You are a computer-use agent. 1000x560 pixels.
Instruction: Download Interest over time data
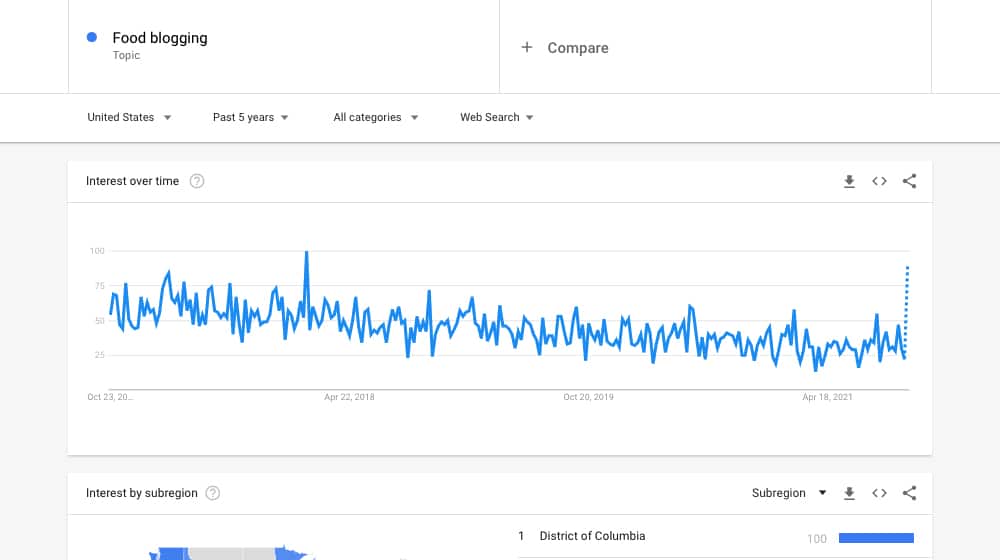click(849, 181)
